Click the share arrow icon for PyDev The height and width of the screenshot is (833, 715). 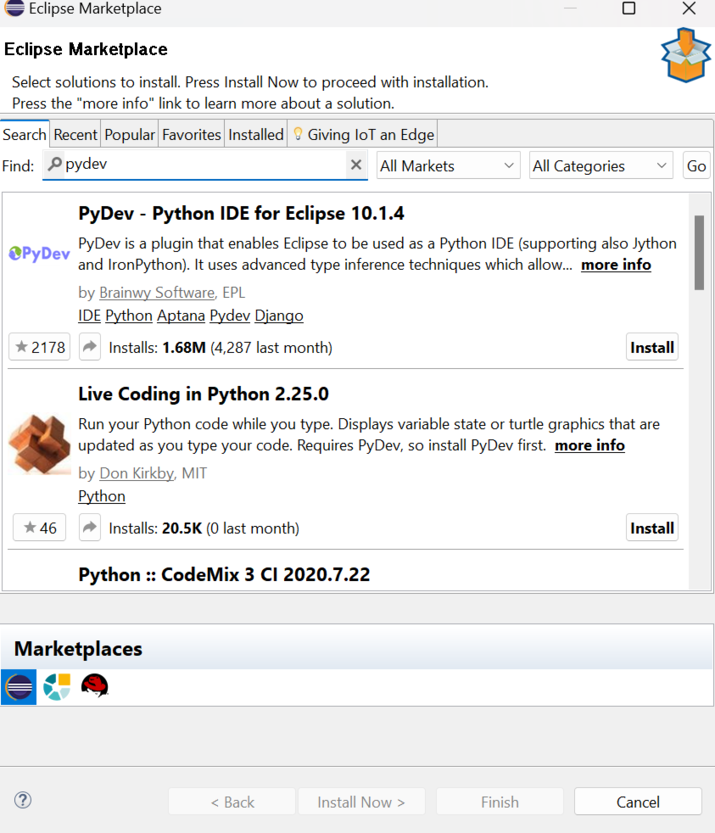click(90, 347)
